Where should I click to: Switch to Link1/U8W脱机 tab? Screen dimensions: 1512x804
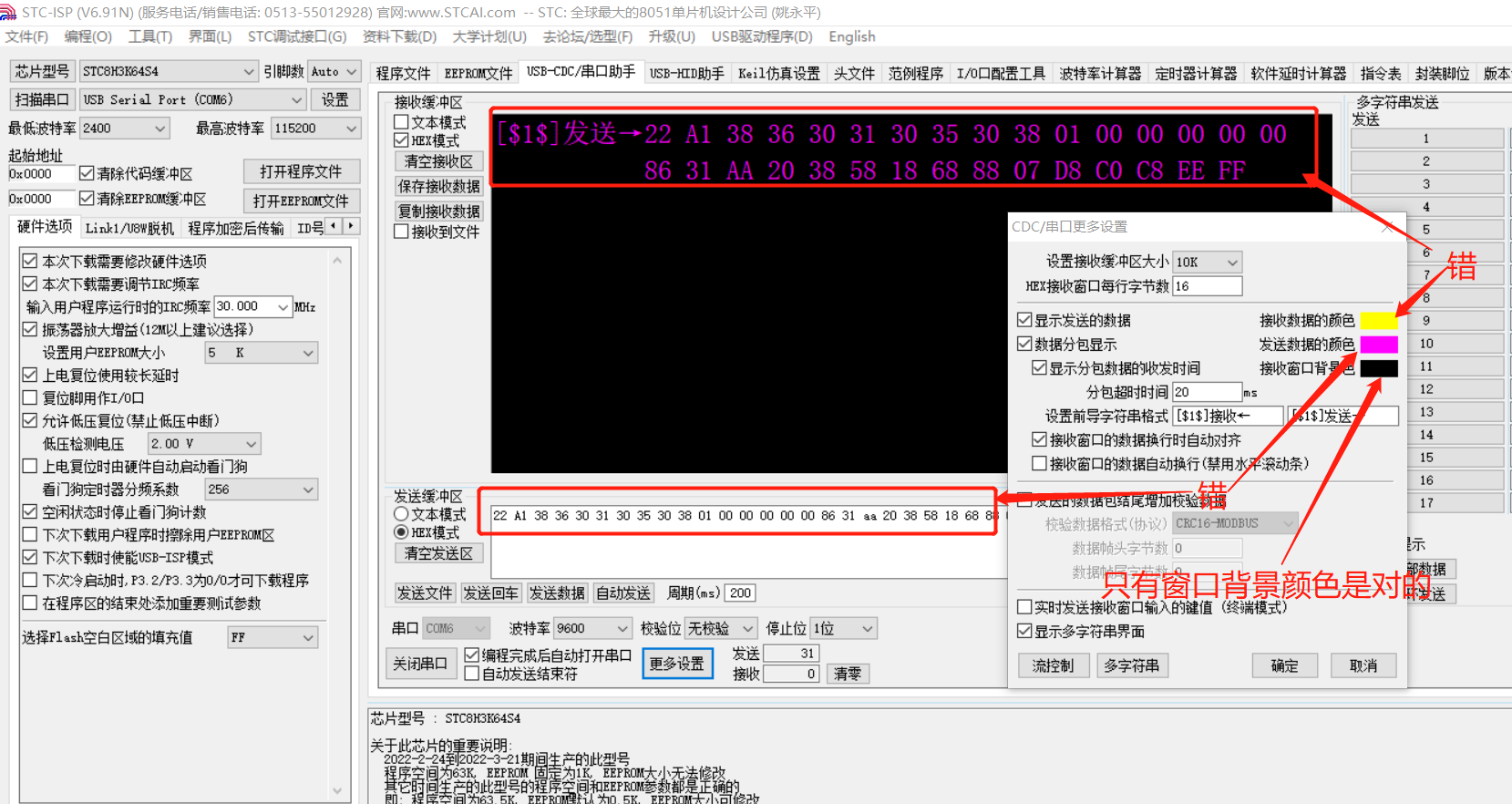[x=129, y=228]
